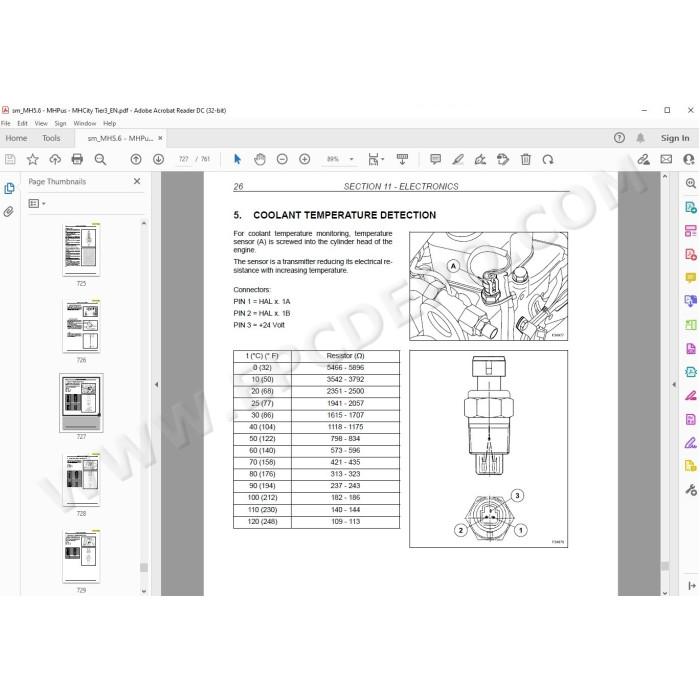Click the document vertical scrollbar handle
This screenshot has width=700, height=700.
[665, 566]
